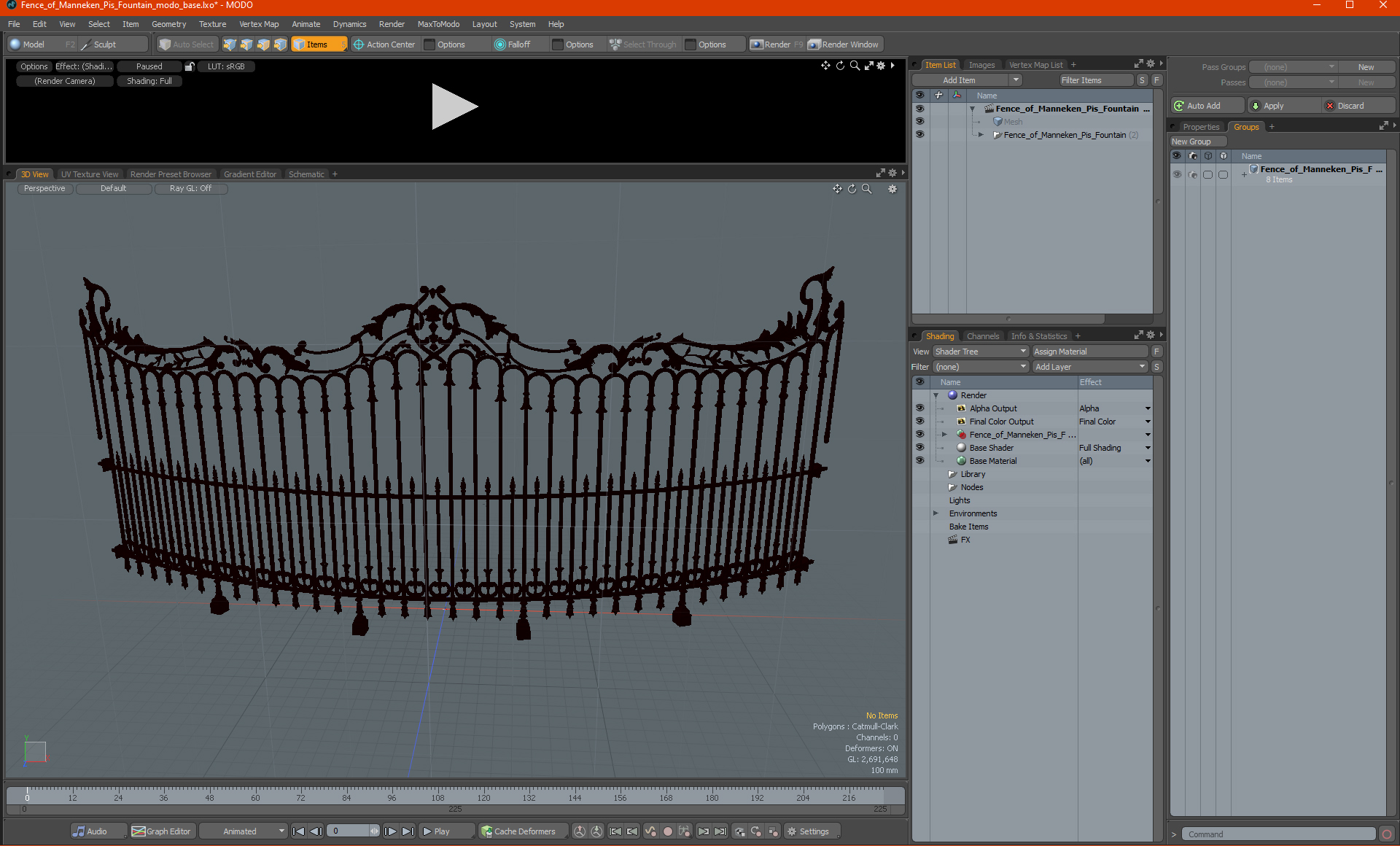Go to last frame button
This screenshot has height=846, width=1400.
[x=408, y=831]
